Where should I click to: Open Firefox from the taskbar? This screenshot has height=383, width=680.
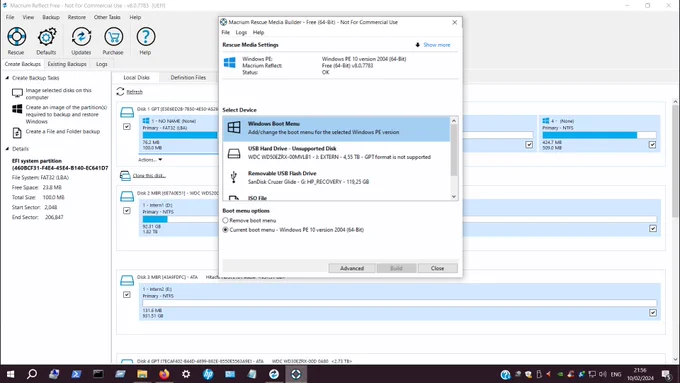pos(164,374)
